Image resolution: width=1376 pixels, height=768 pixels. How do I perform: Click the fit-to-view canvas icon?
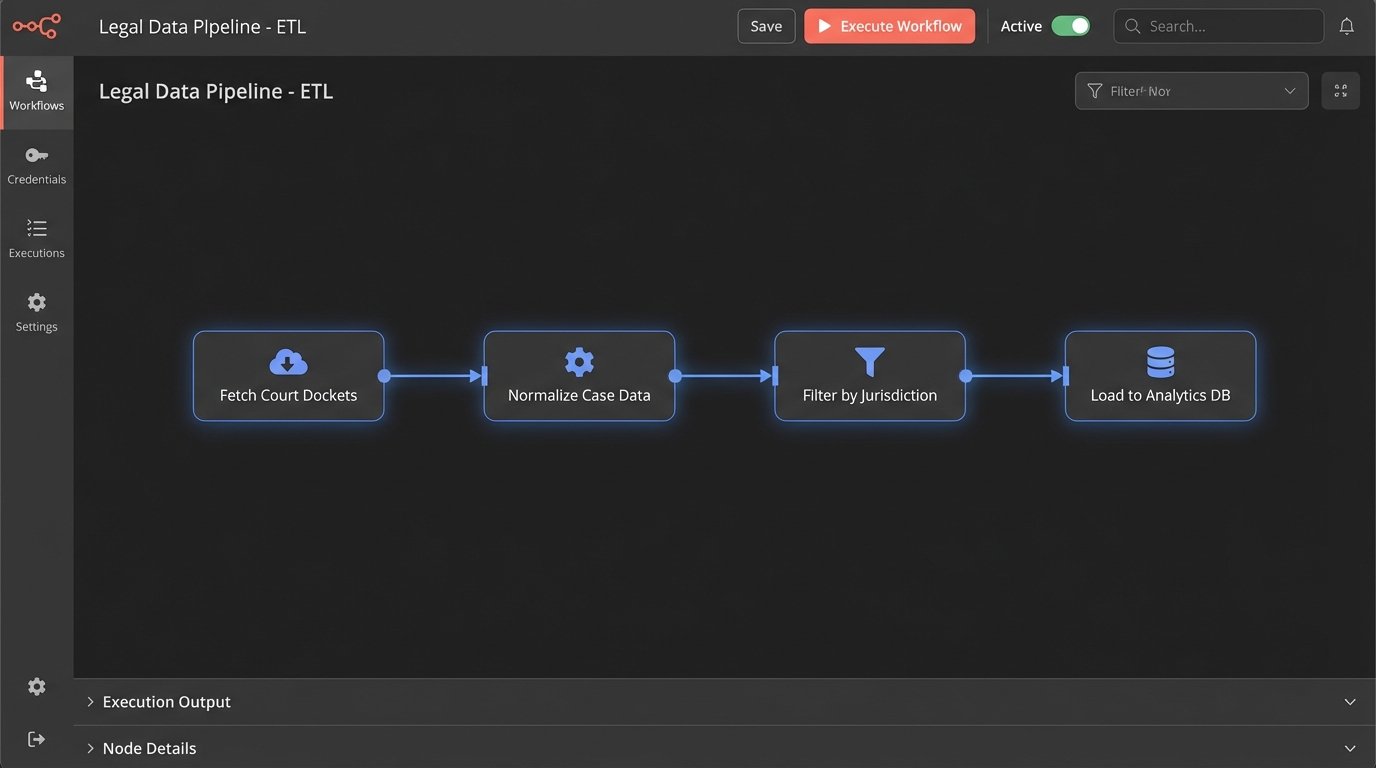point(1340,91)
